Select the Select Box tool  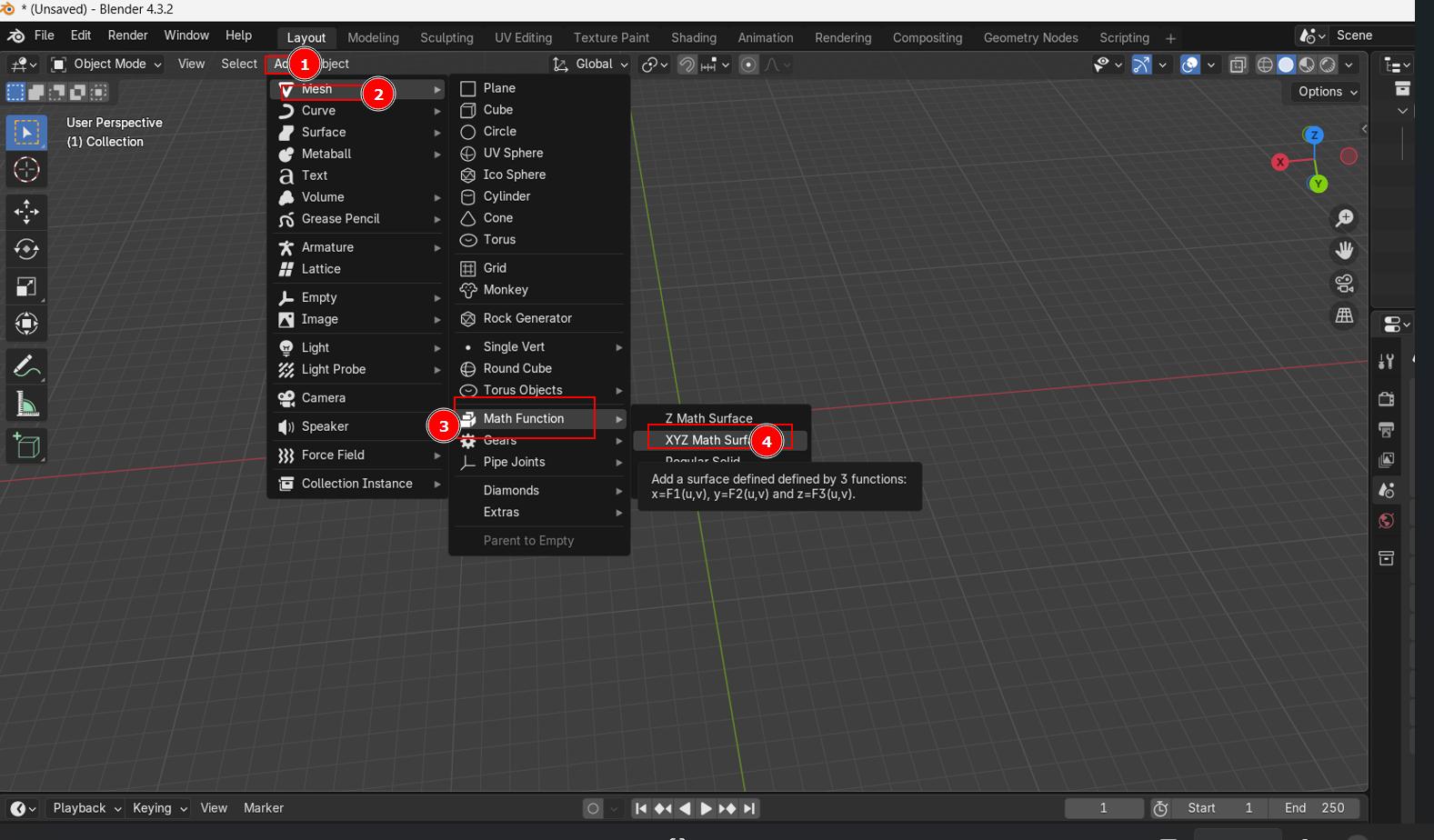click(x=26, y=133)
